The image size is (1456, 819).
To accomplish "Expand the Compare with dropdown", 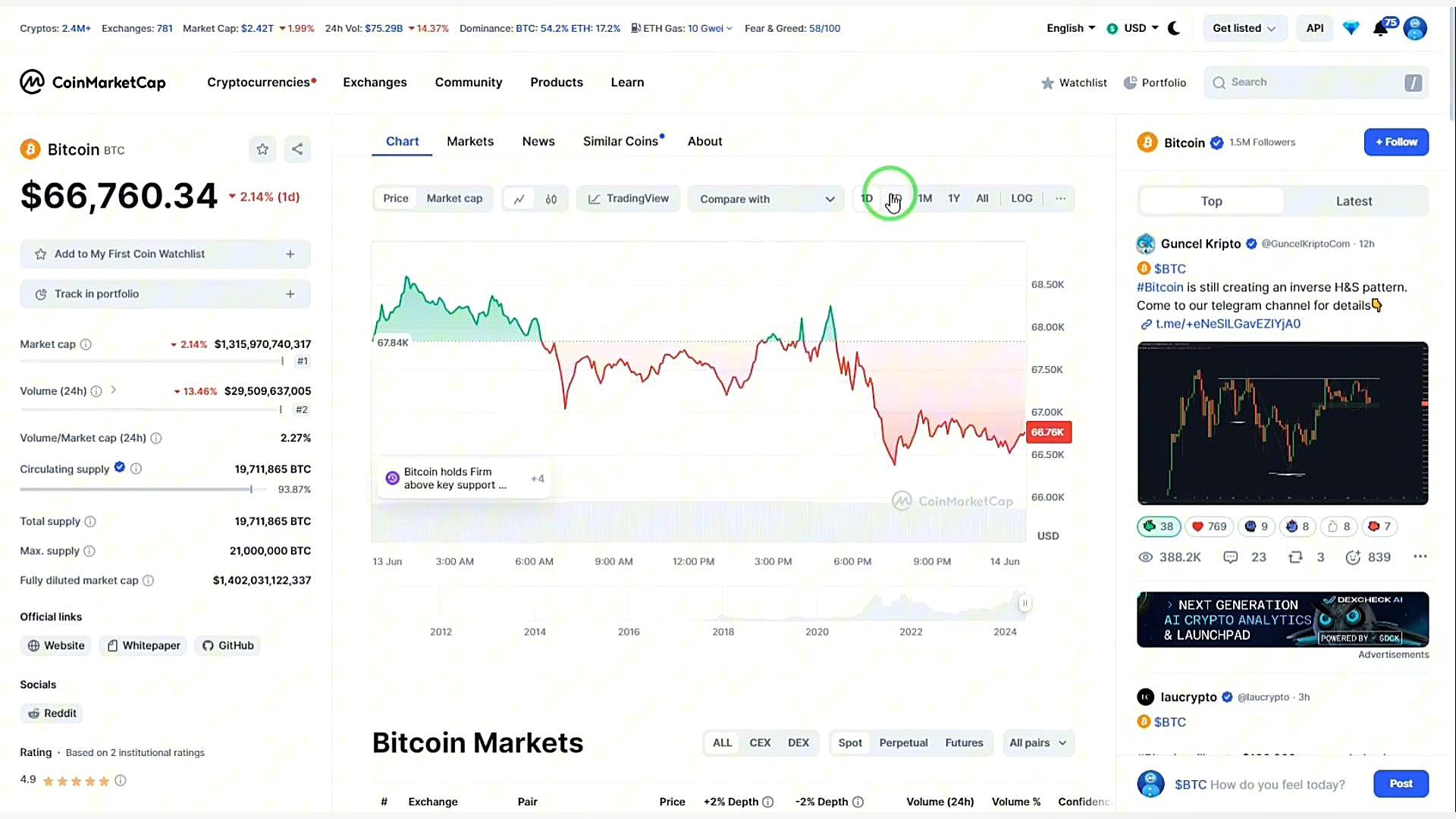I will 766,199.
